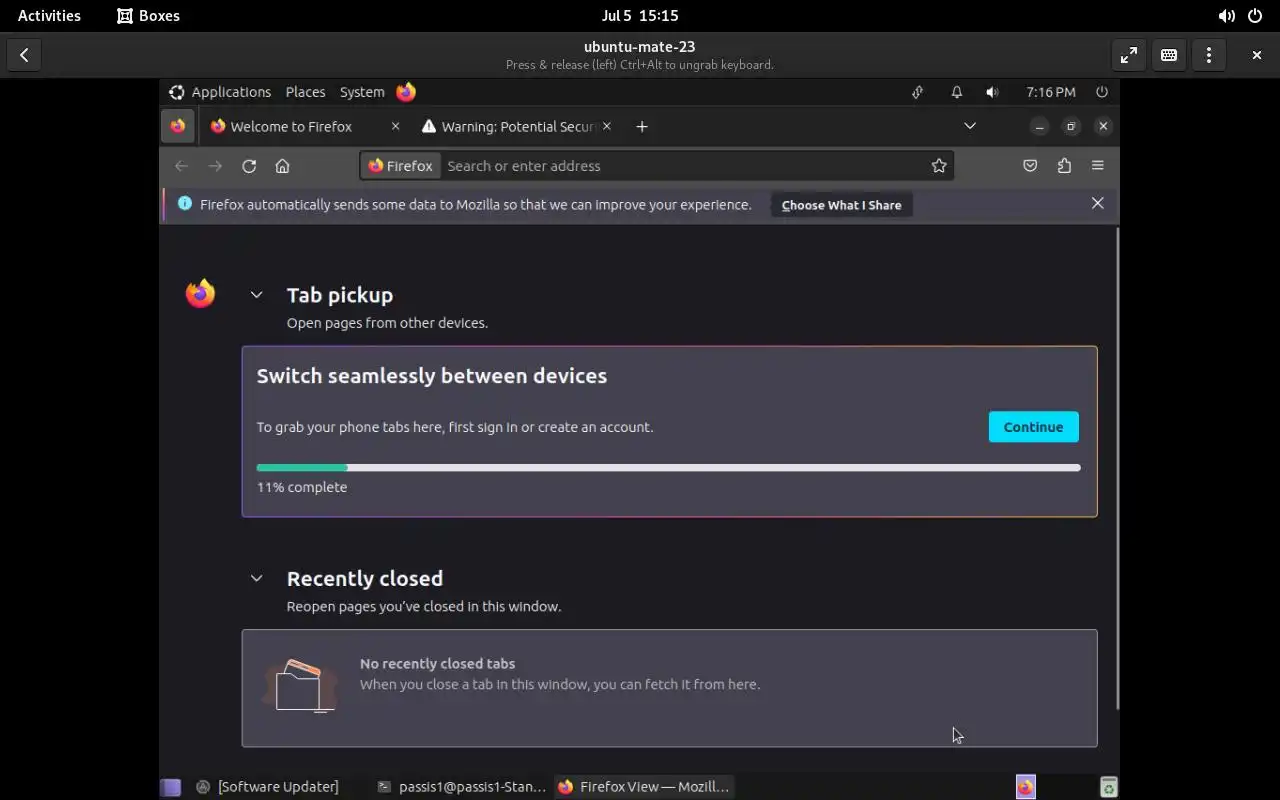Image resolution: width=1280 pixels, height=800 pixels.
Task: Click Choose What I Share button
Action: [x=841, y=205]
